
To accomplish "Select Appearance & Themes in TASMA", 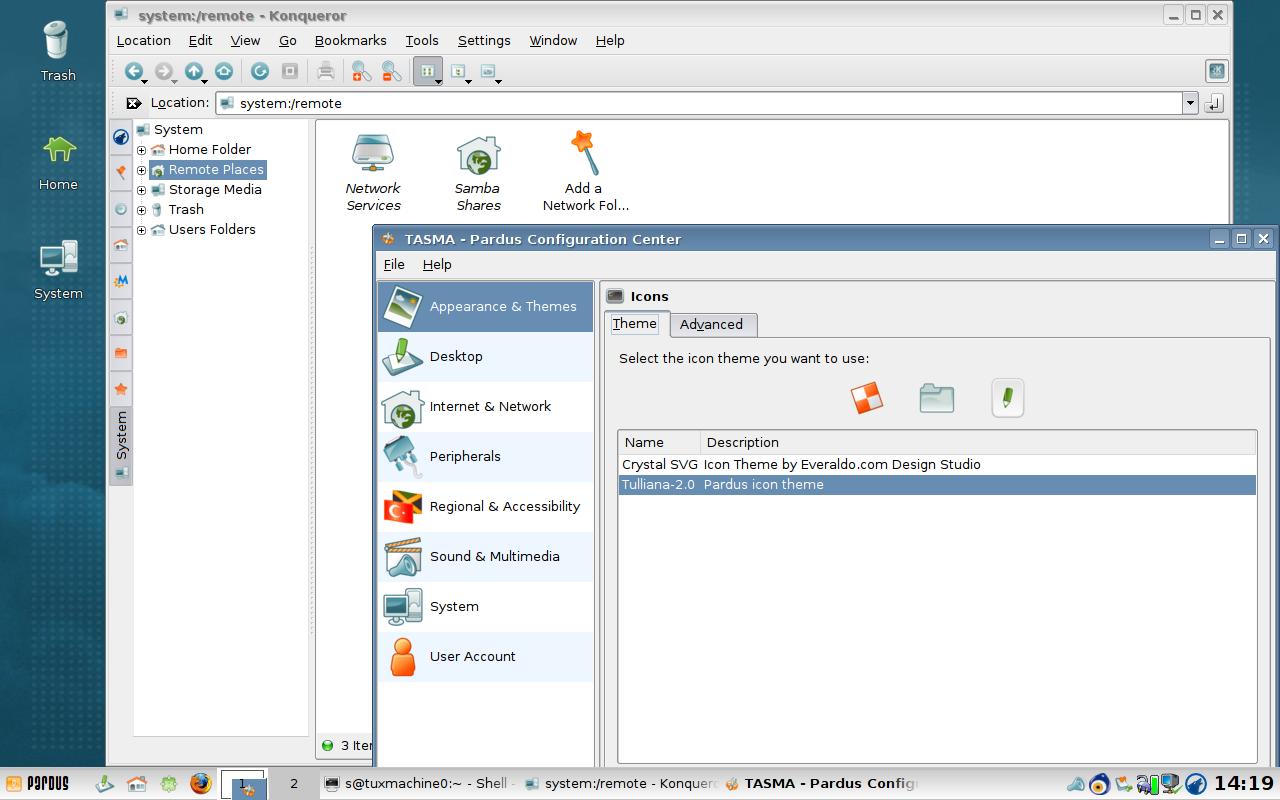I will [486, 307].
